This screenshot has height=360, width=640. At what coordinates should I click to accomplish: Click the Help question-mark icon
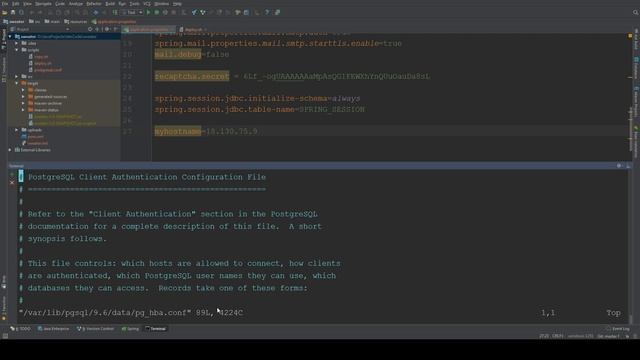[267, 13]
